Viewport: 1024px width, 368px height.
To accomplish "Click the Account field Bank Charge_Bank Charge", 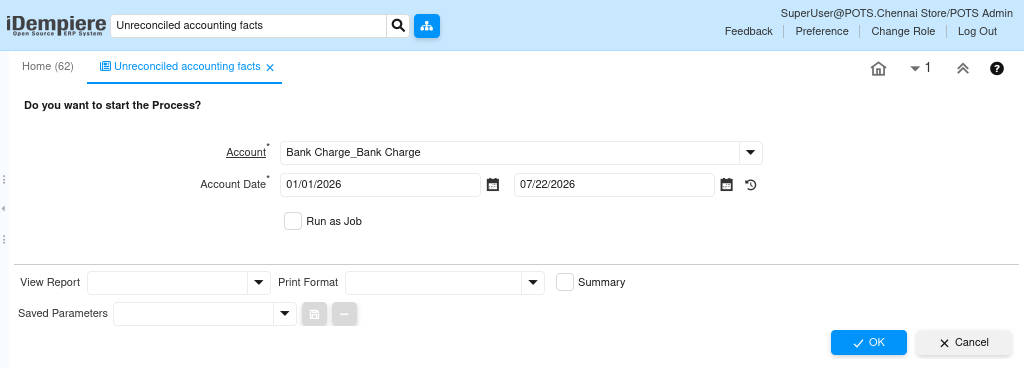I will click(510, 153).
